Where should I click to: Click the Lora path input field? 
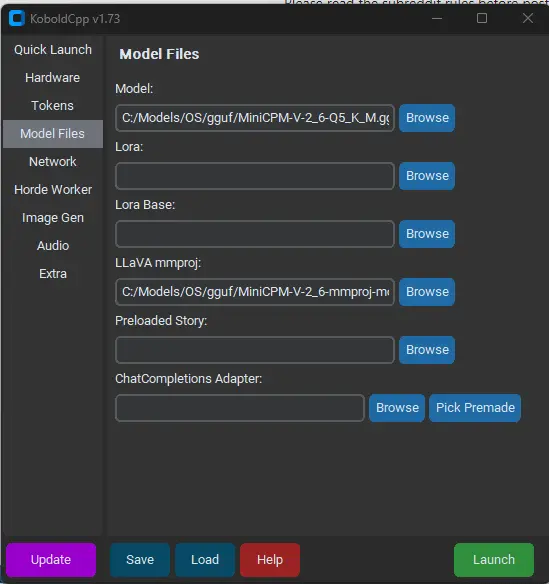(255, 176)
